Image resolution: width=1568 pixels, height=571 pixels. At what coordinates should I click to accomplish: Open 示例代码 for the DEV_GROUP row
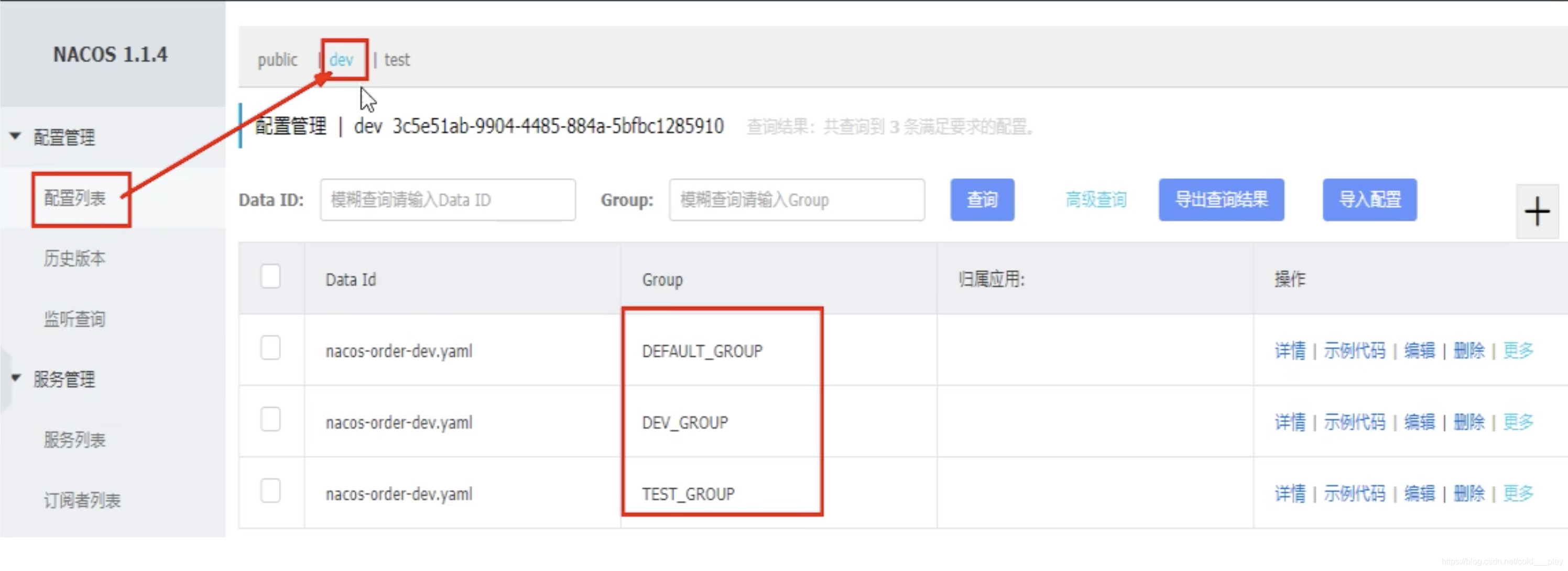(x=1354, y=422)
